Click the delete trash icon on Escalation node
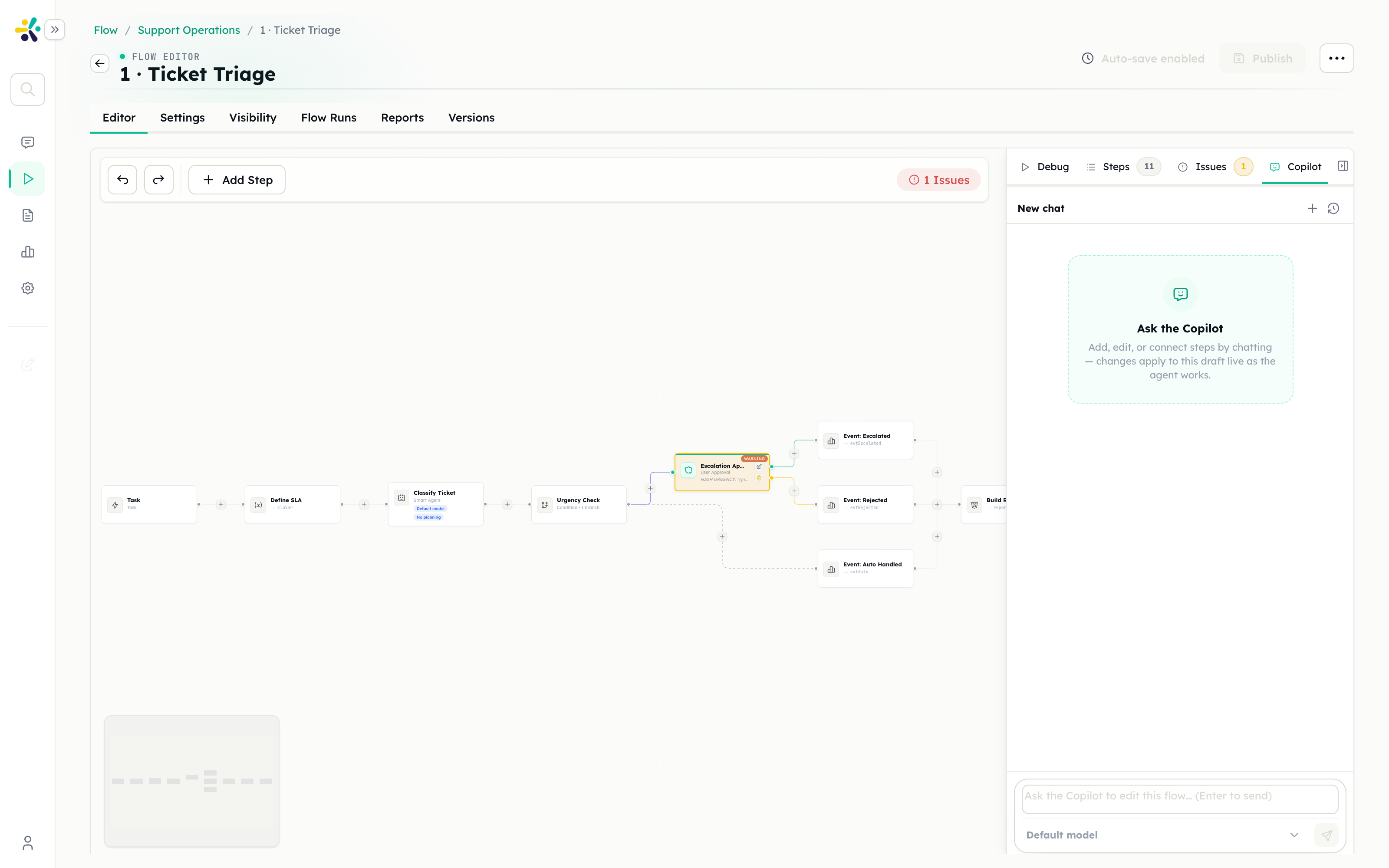This screenshot has height=868, width=1389. 759,478
